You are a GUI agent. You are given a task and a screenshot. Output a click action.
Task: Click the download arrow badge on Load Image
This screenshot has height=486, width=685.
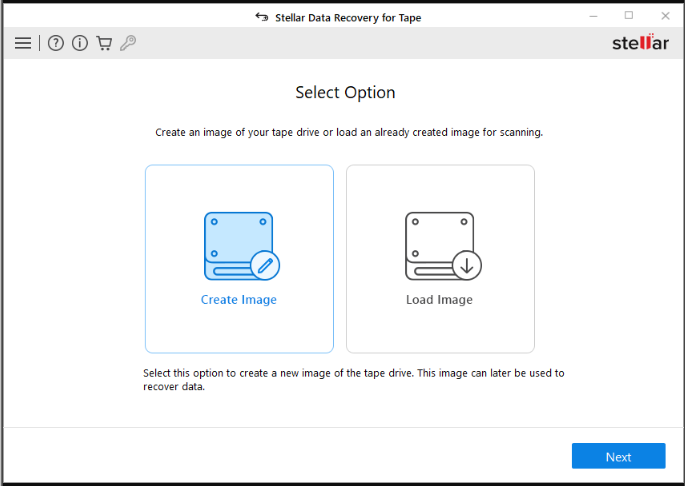click(467, 265)
